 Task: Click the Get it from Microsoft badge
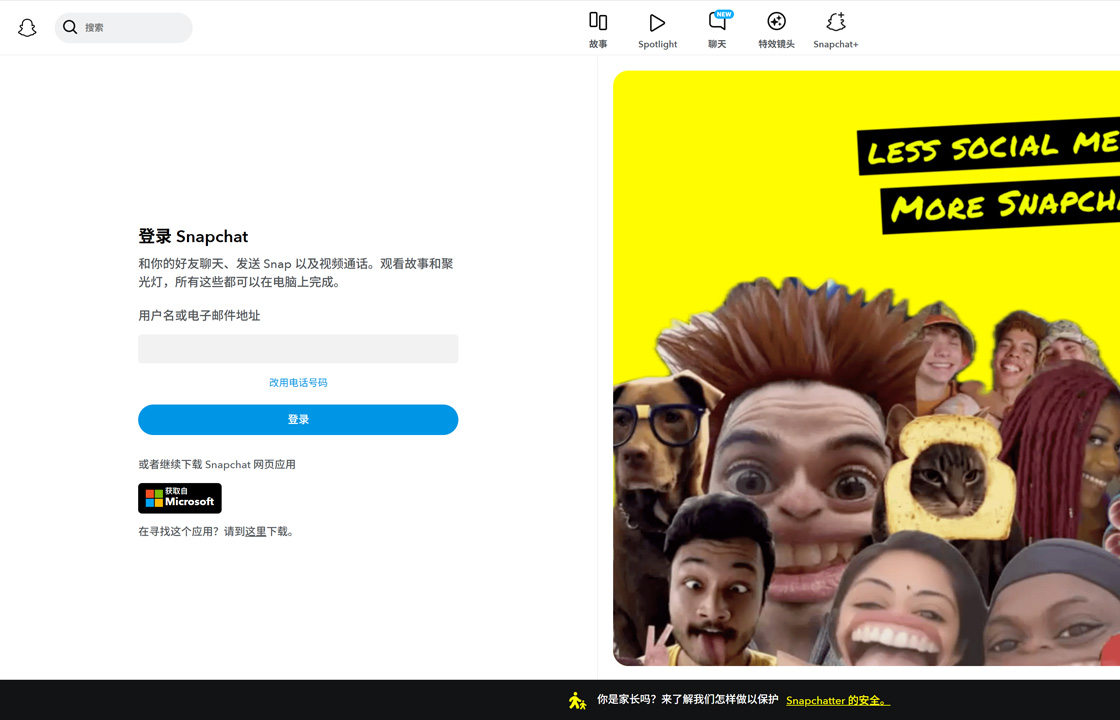pyautogui.click(x=180, y=498)
